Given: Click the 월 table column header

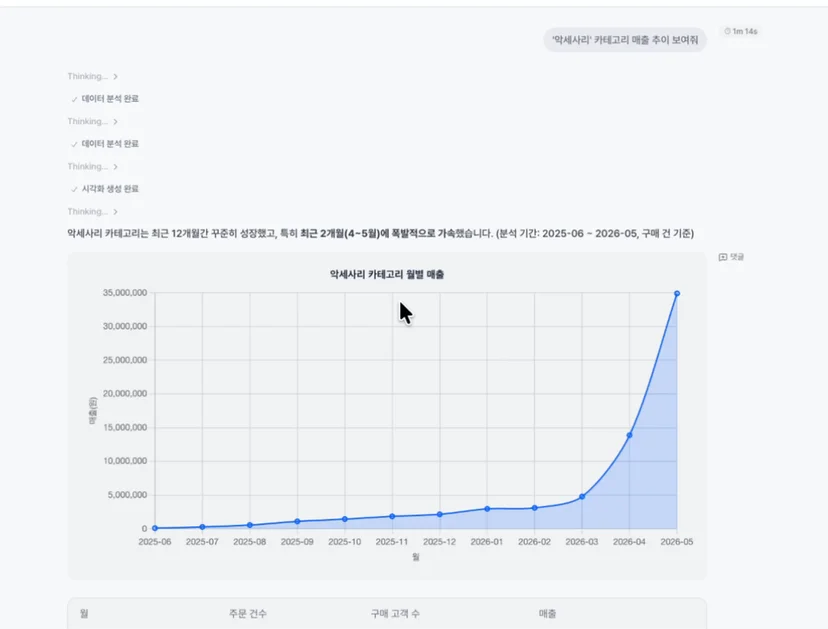Looking at the screenshot, I should [x=84, y=614].
